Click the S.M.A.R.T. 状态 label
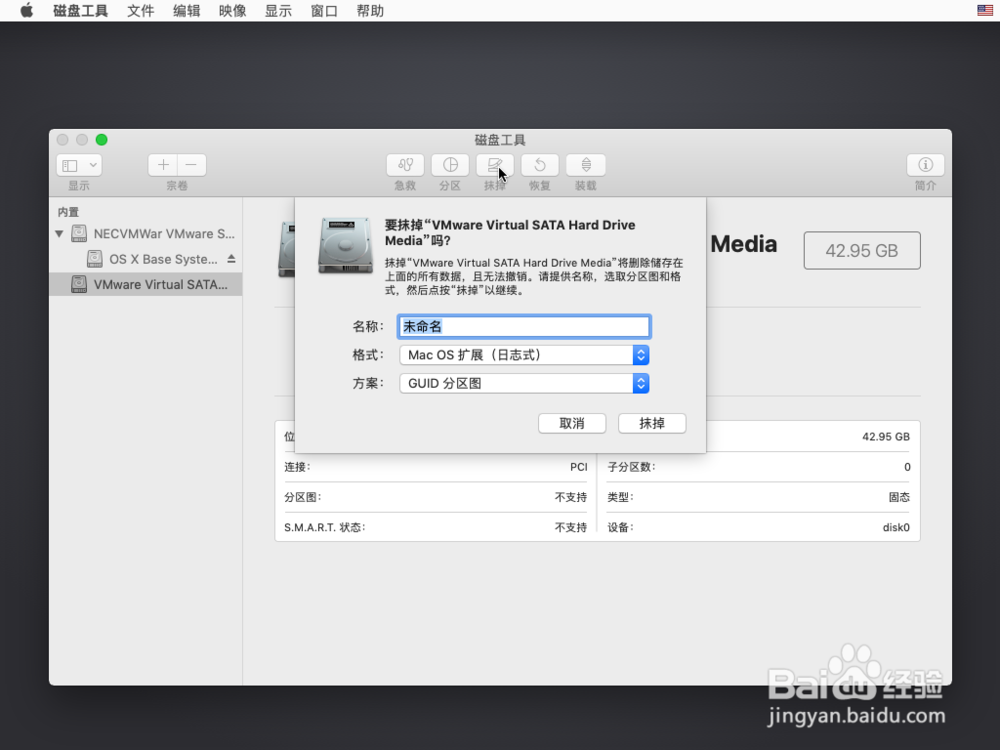 [x=325, y=527]
